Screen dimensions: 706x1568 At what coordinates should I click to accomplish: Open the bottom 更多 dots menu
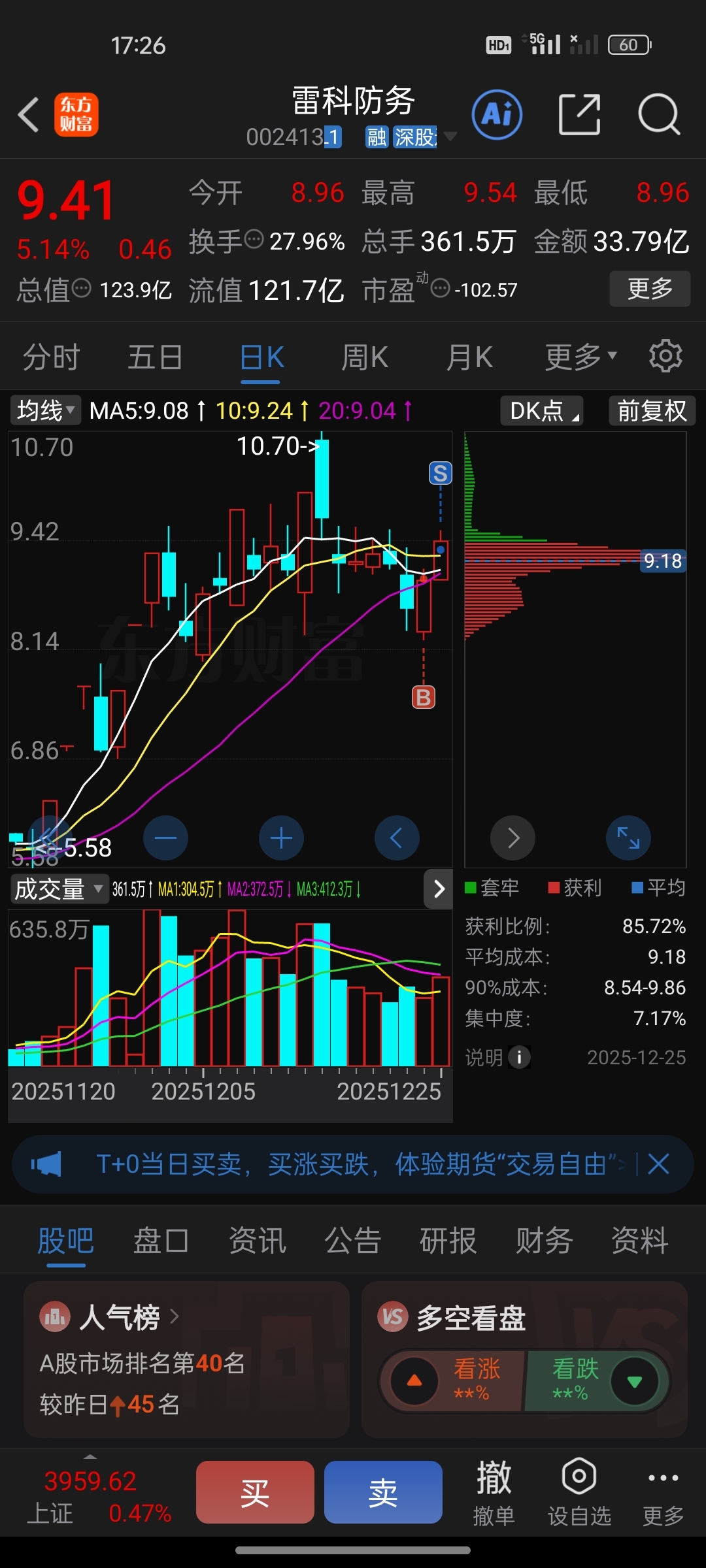point(663,1492)
